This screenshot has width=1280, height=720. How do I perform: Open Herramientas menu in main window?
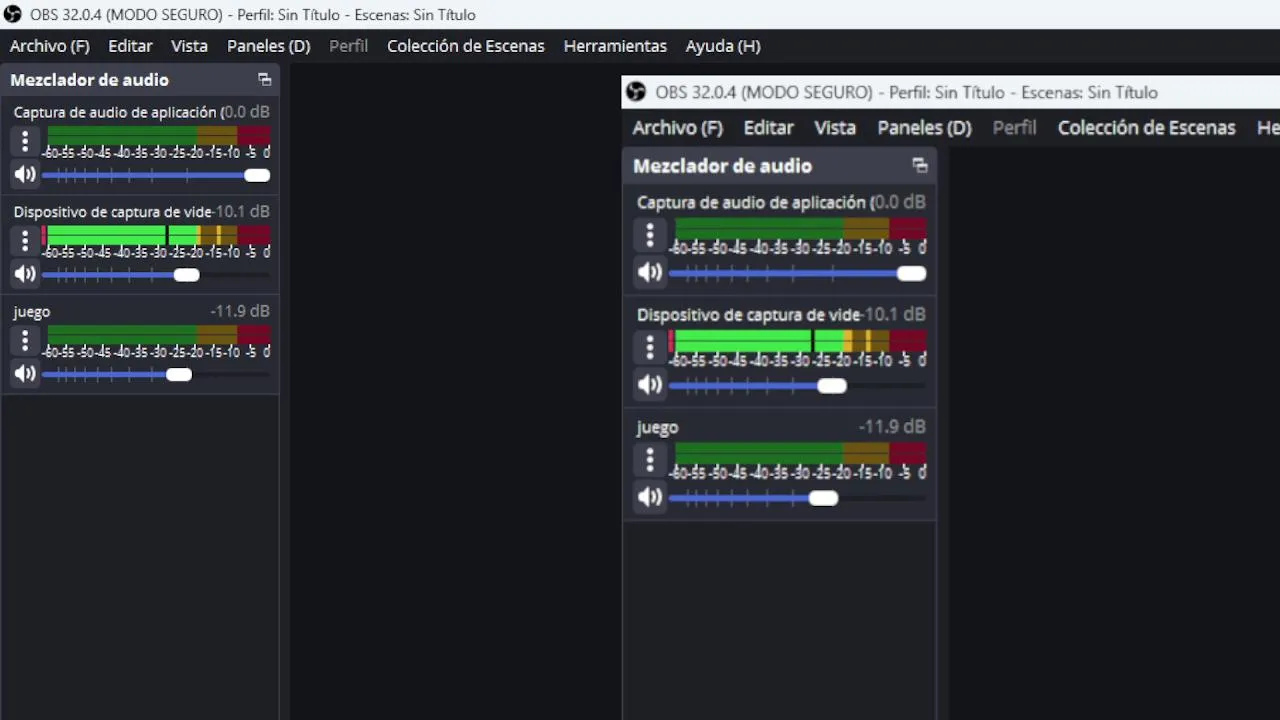tap(615, 46)
